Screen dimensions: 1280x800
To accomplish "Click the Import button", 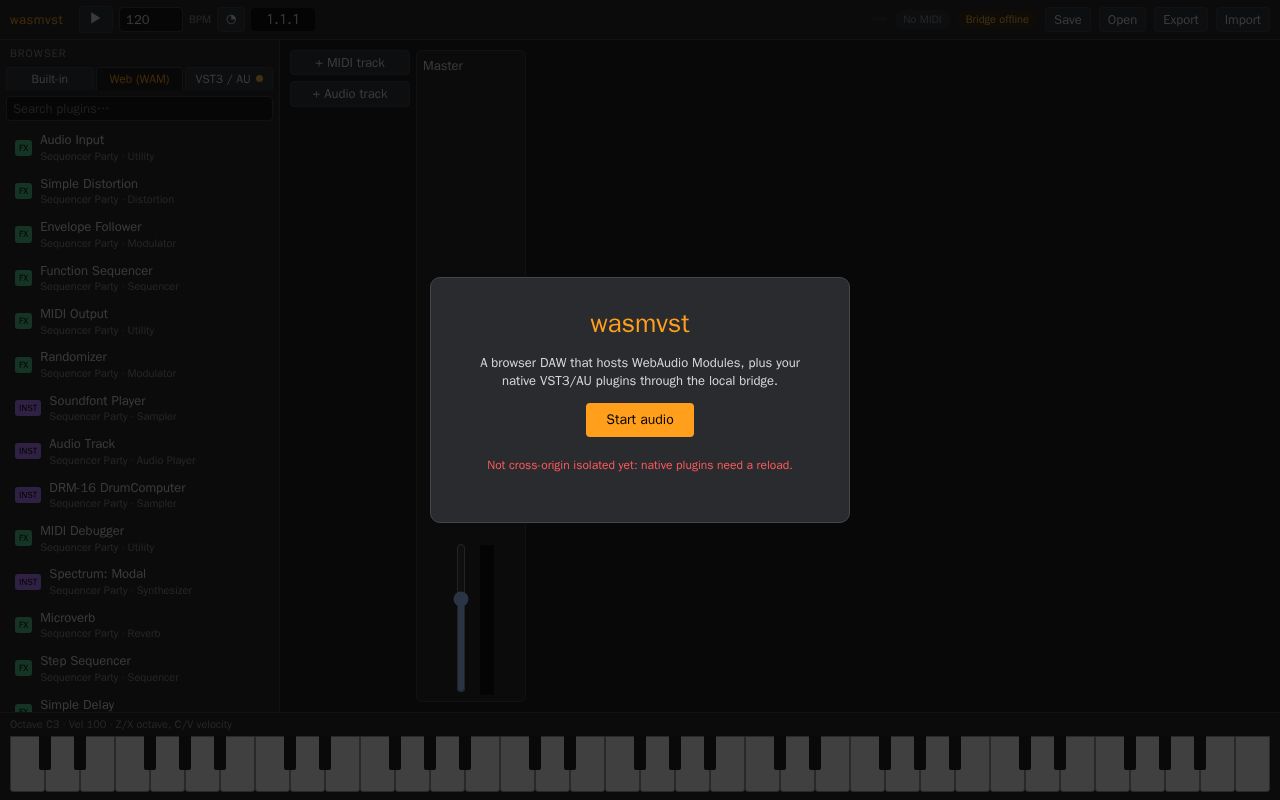I will [1243, 19].
